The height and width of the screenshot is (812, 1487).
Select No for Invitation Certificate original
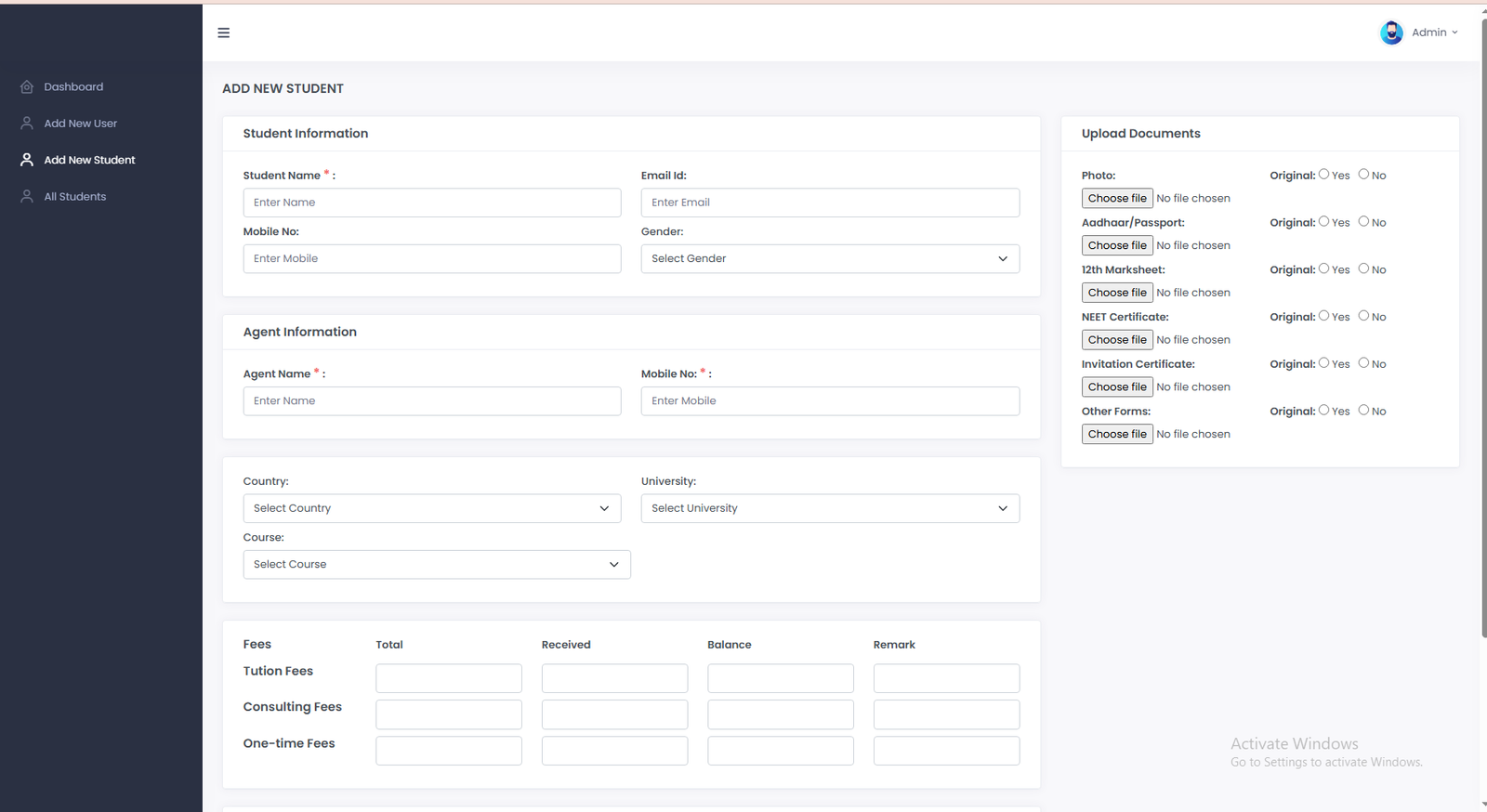[1363, 362]
